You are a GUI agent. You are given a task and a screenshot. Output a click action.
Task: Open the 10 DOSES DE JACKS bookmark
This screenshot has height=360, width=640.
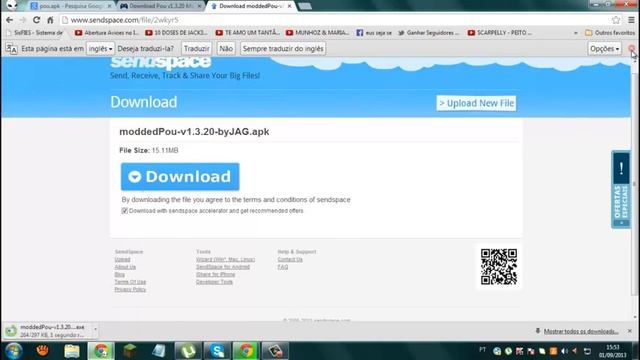(177, 33)
